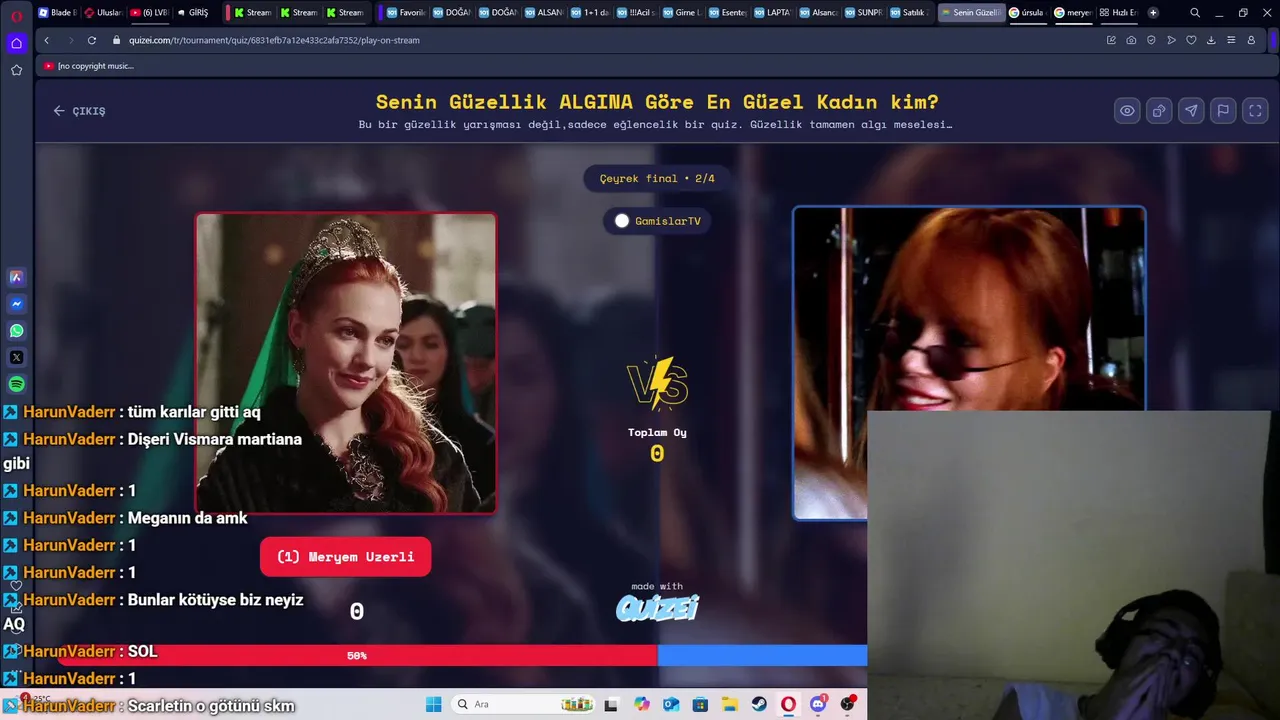This screenshot has width=1280, height=720.
Task: Take a snapshot with camera icon
Action: point(1131,40)
